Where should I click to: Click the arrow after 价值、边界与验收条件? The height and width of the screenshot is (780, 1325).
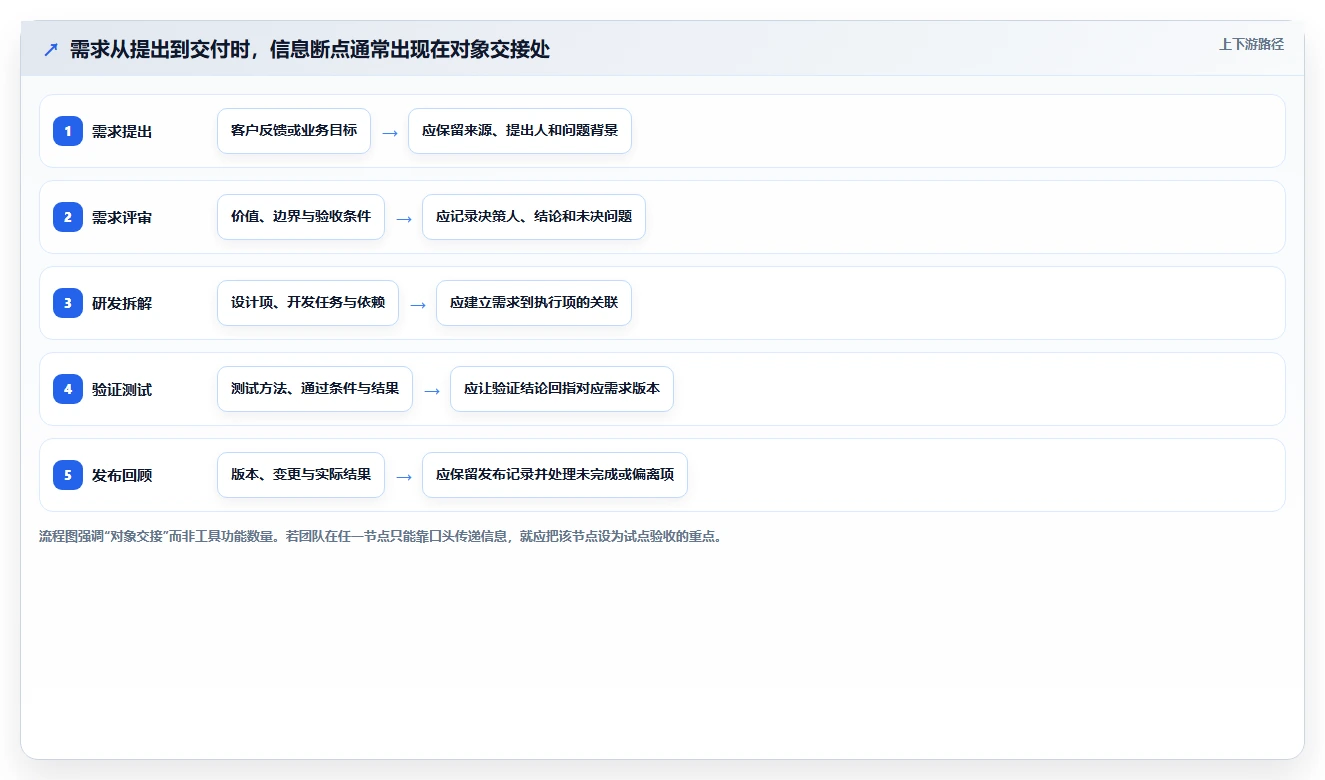(404, 218)
